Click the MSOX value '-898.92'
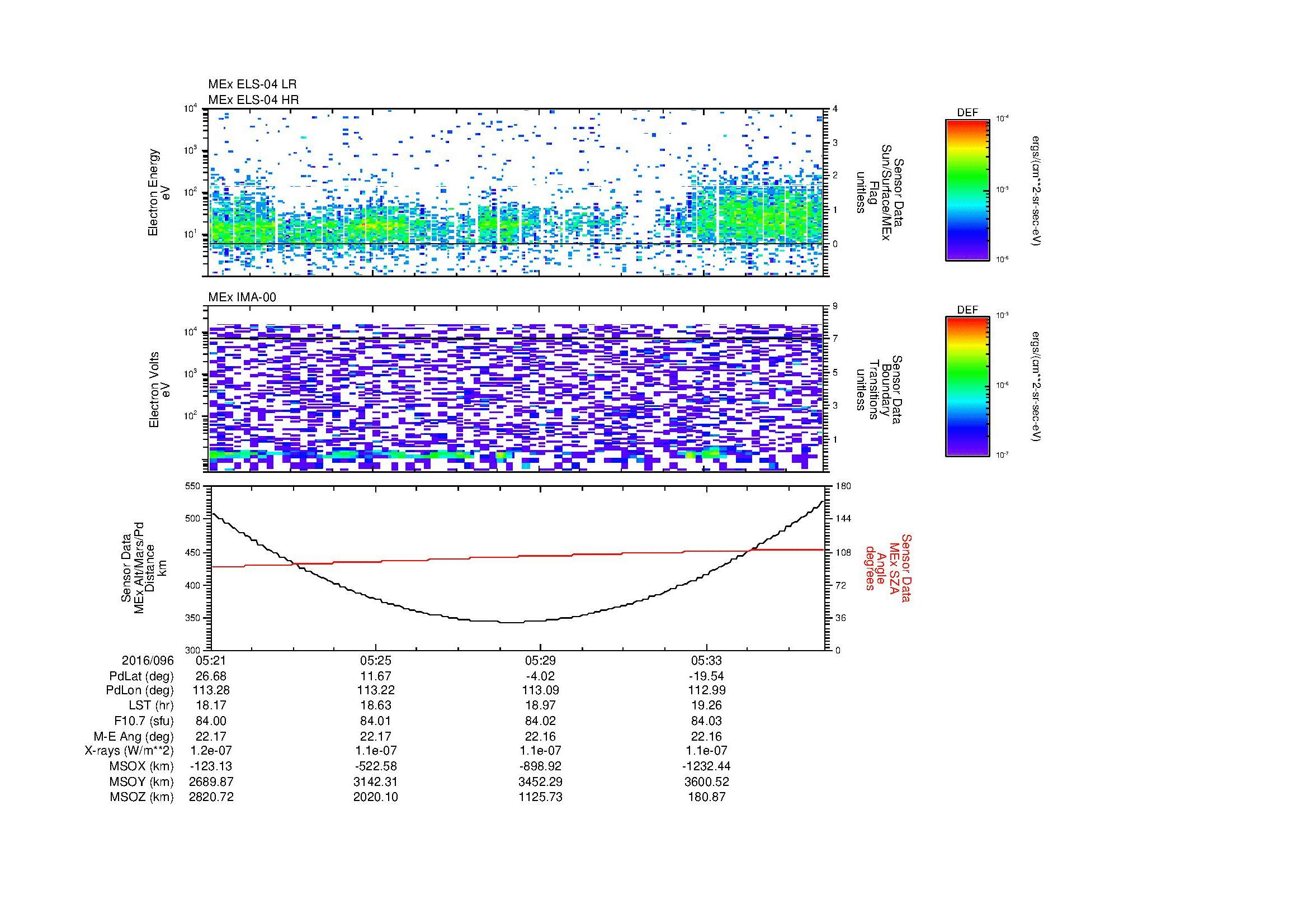This screenshot has height=924, width=1308. tap(540, 766)
